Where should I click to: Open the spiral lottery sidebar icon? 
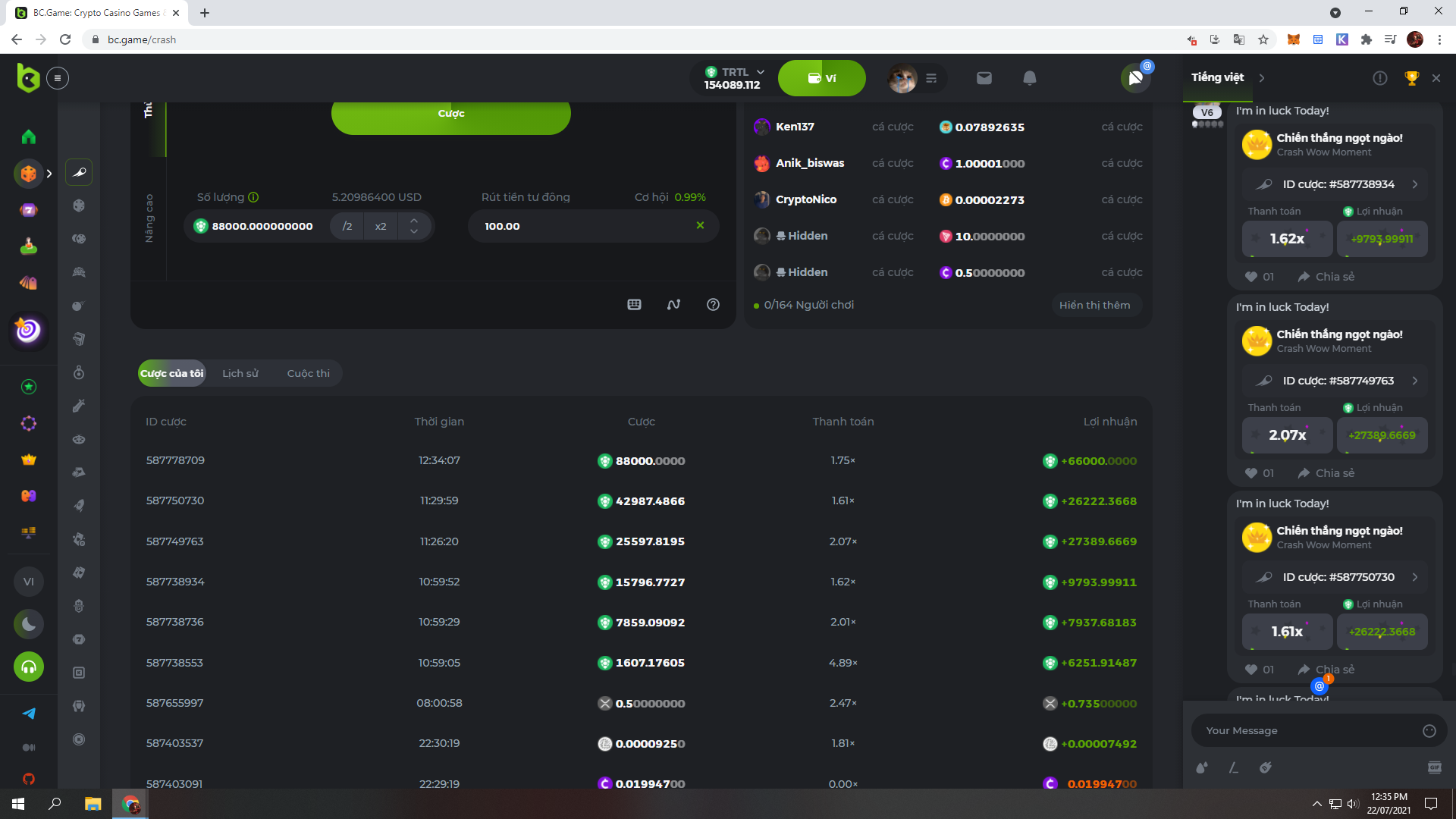click(x=29, y=330)
